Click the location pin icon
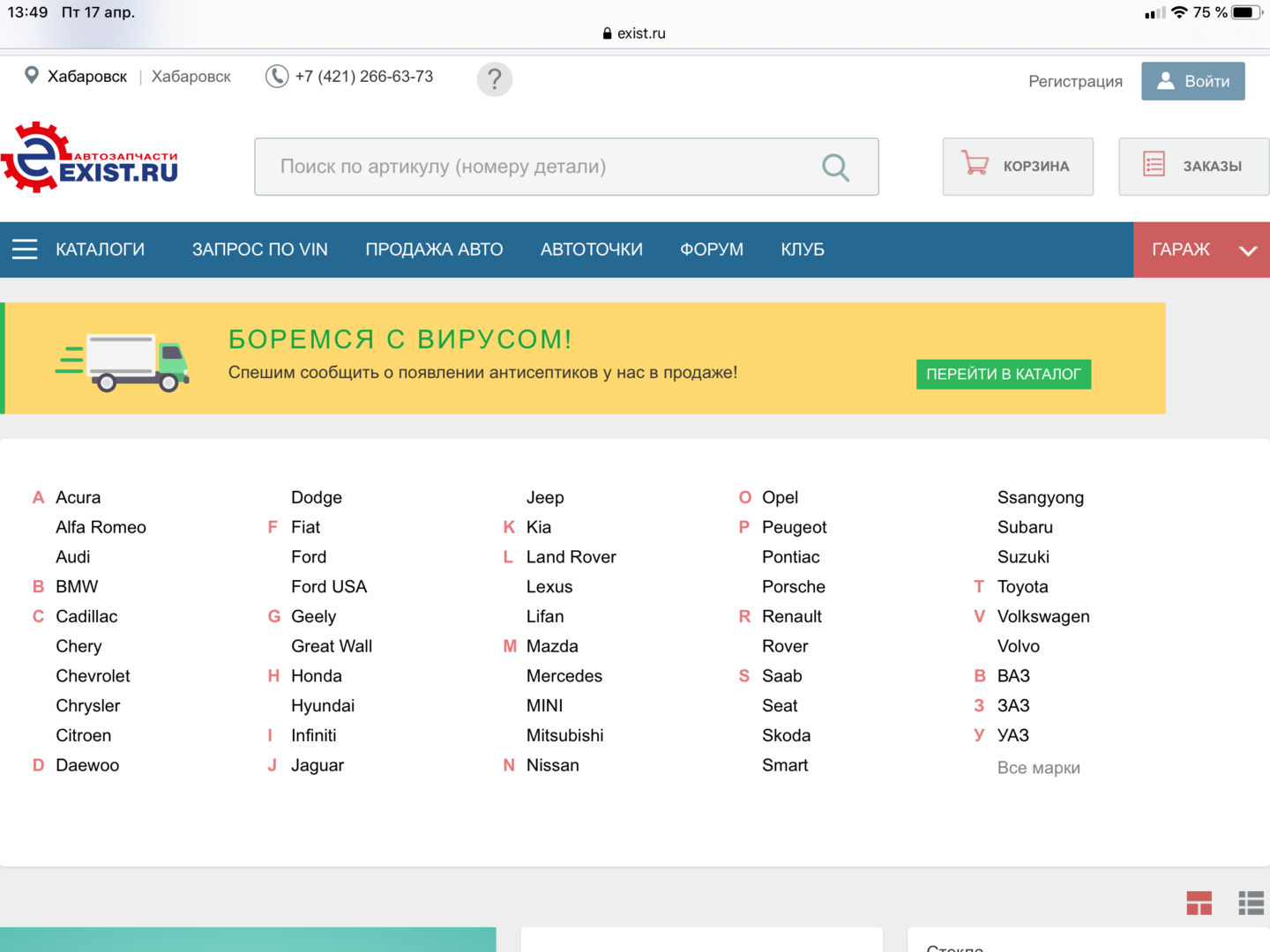 click(x=32, y=76)
